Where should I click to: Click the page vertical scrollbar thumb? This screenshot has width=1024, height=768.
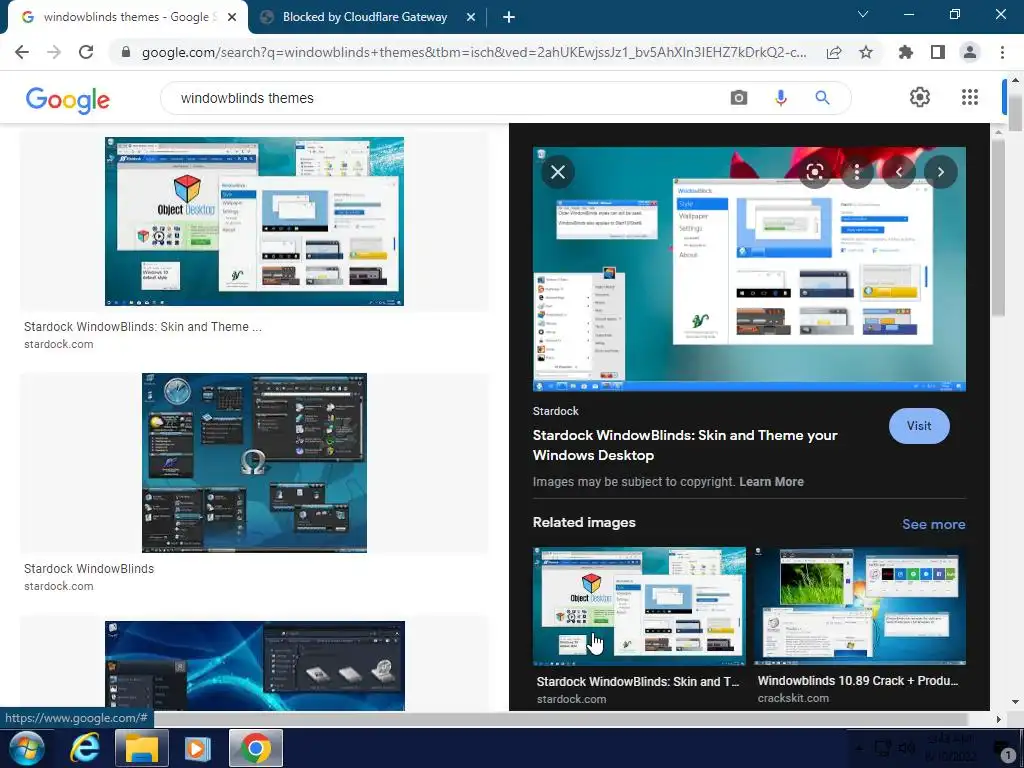[x=1016, y=111]
